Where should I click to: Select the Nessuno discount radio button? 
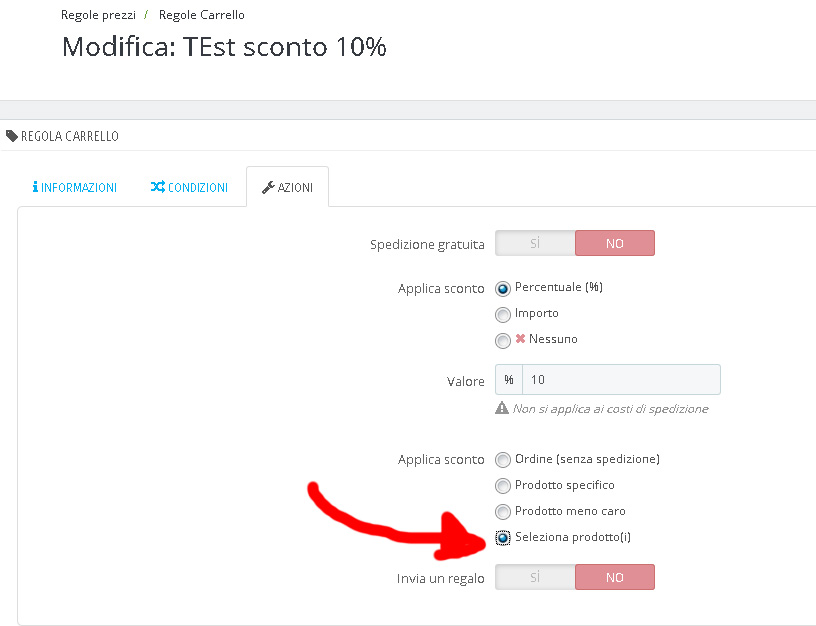(503, 341)
